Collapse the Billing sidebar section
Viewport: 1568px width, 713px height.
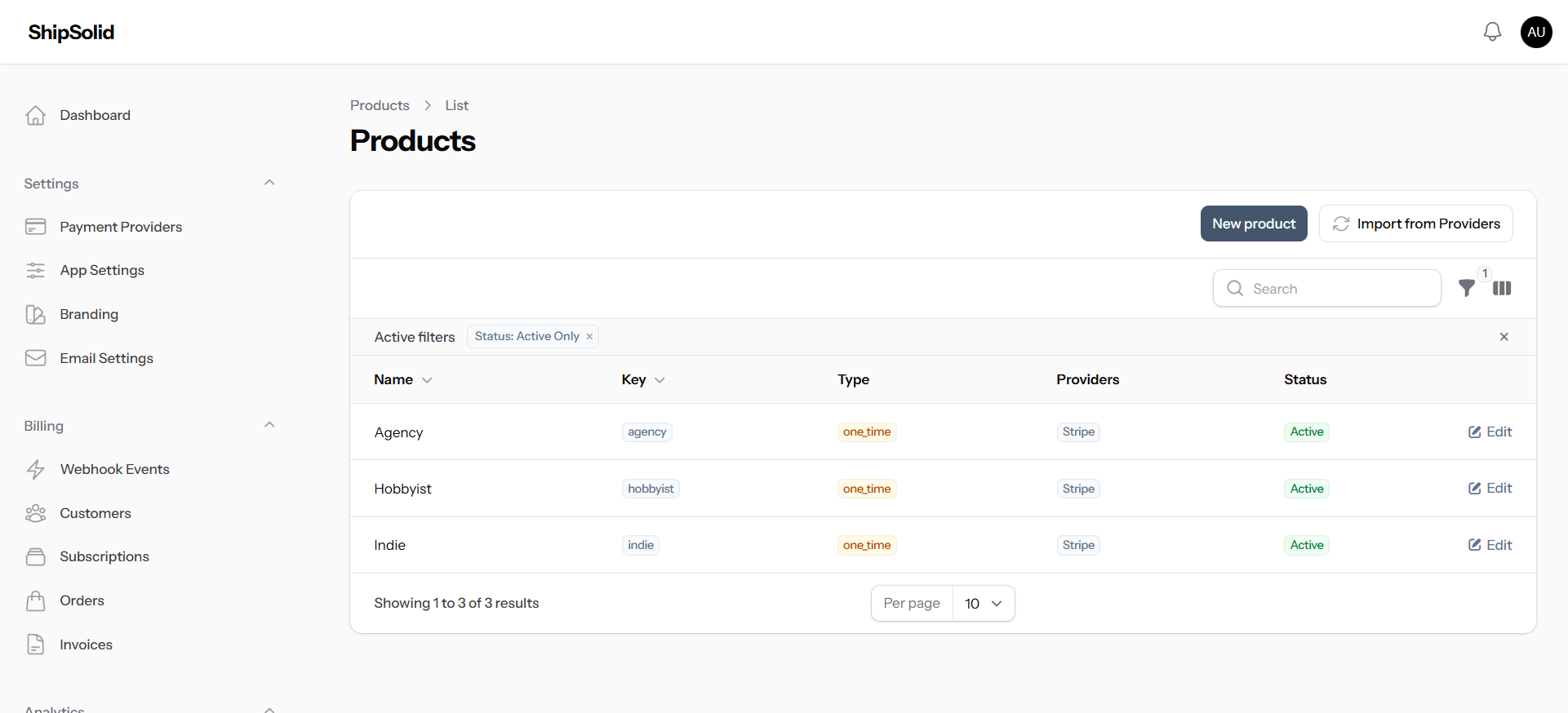pyautogui.click(x=269, y=425)
